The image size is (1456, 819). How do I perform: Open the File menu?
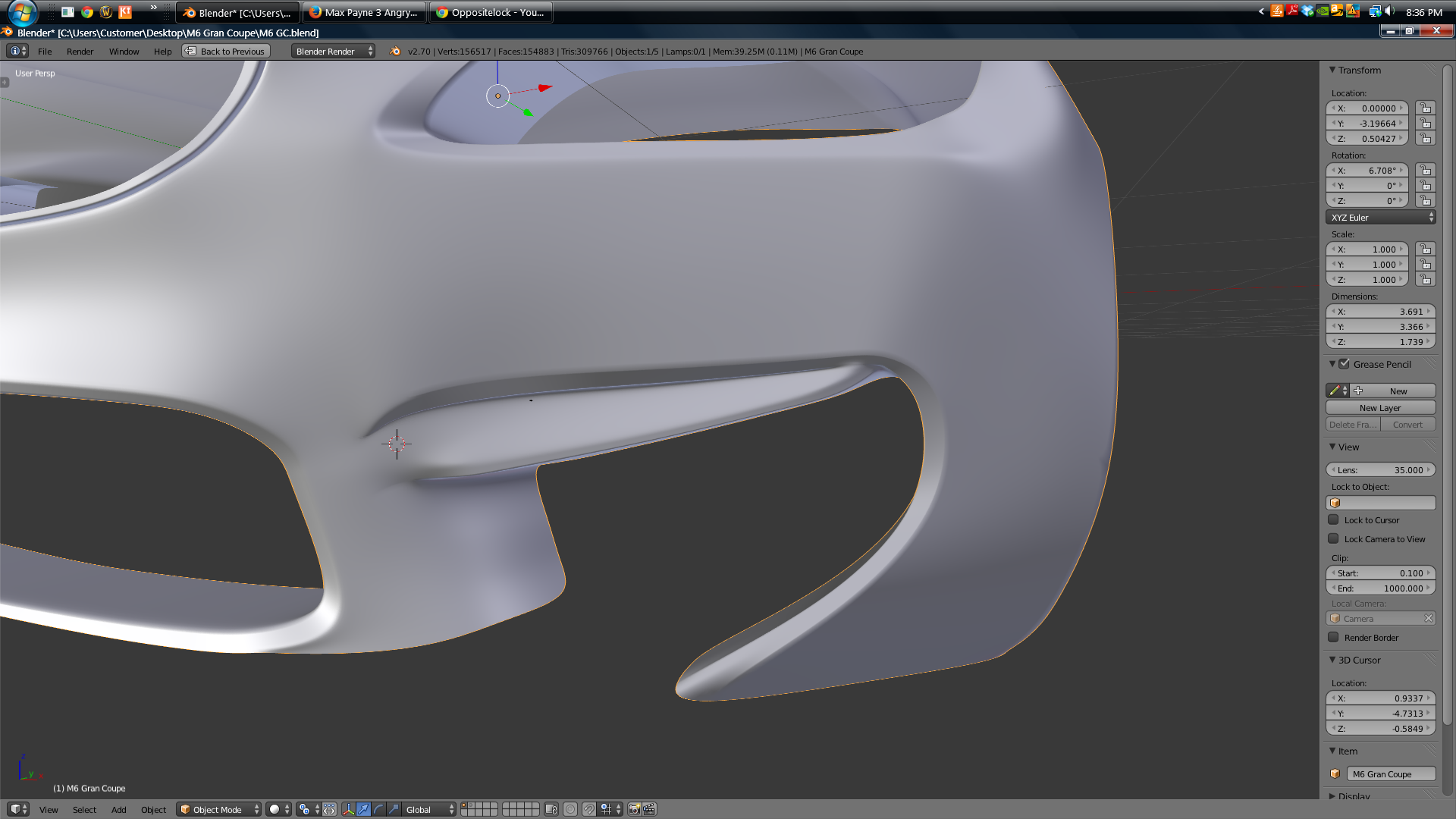45,51
